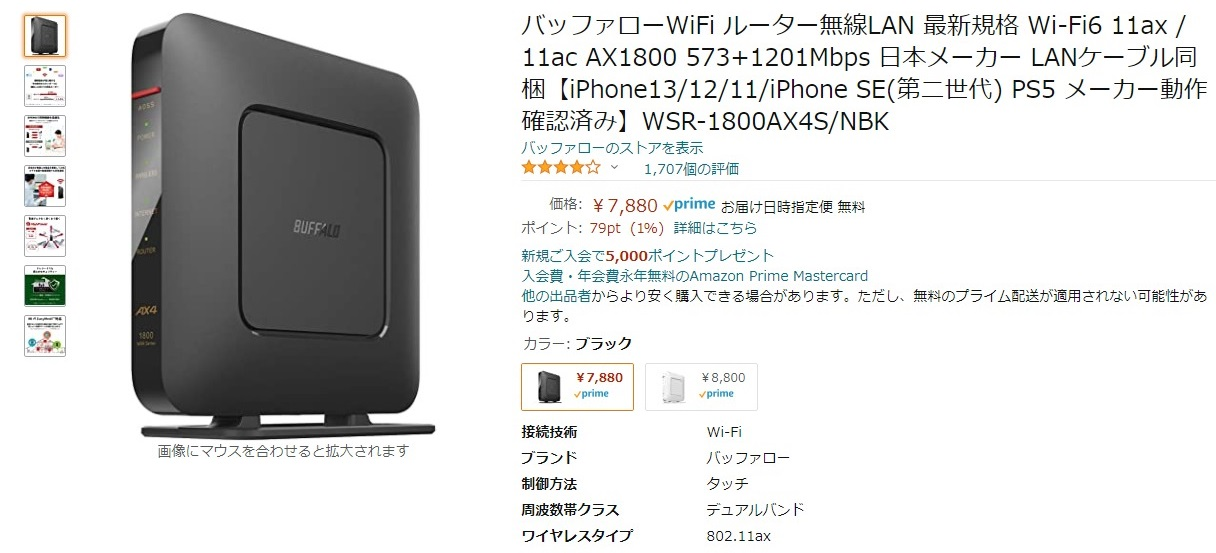Click the main router product image
This screenshot has height=553, width=1216.
coord(284,225)
